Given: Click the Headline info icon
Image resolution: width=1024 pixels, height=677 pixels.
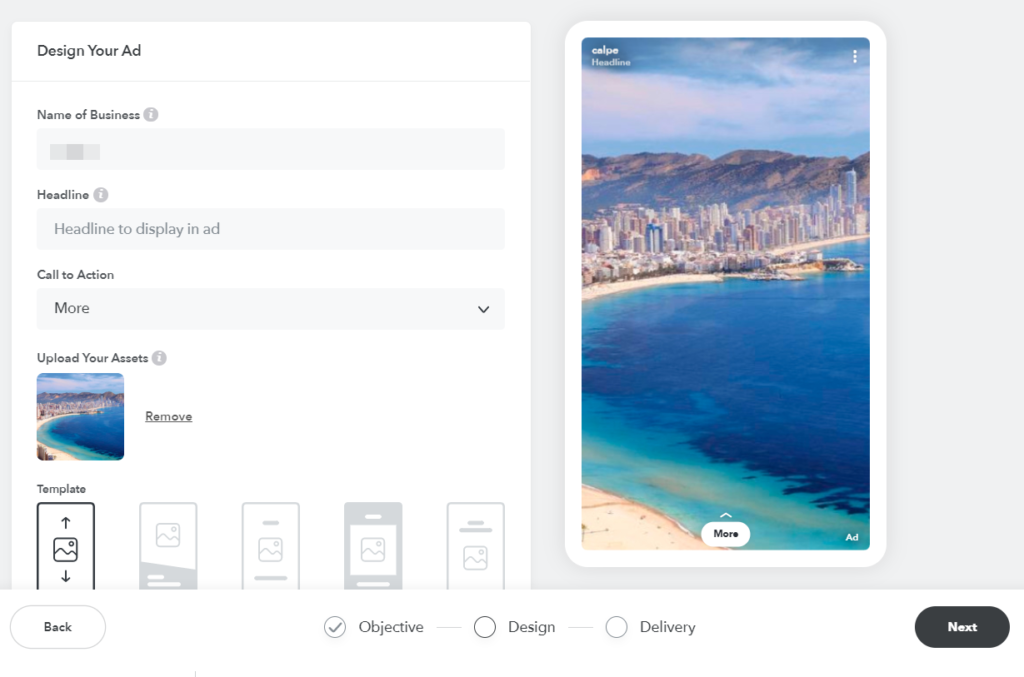Looking at the screenshot, I should click(101, 195).
